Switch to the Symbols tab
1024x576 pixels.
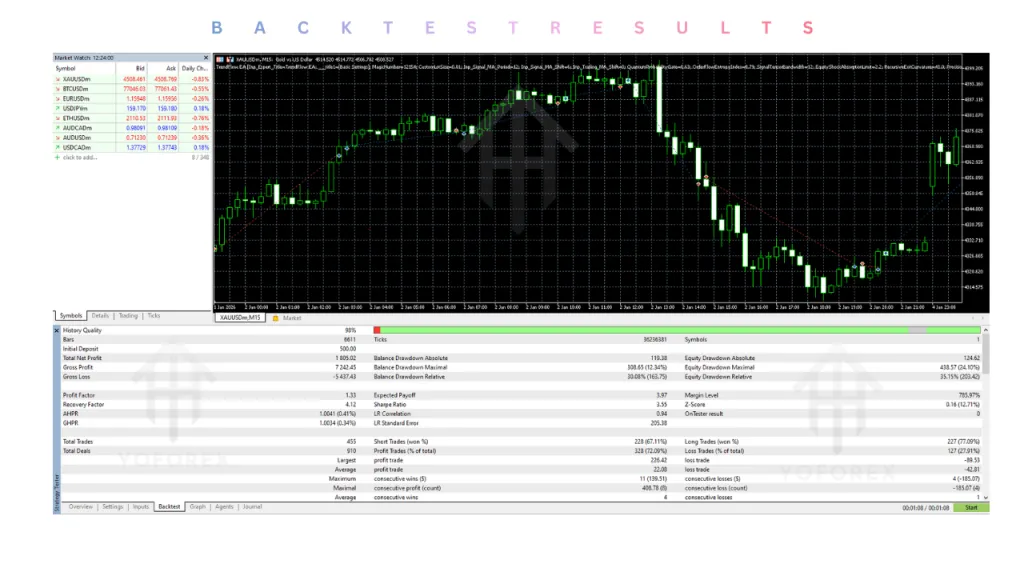(71, 316)
